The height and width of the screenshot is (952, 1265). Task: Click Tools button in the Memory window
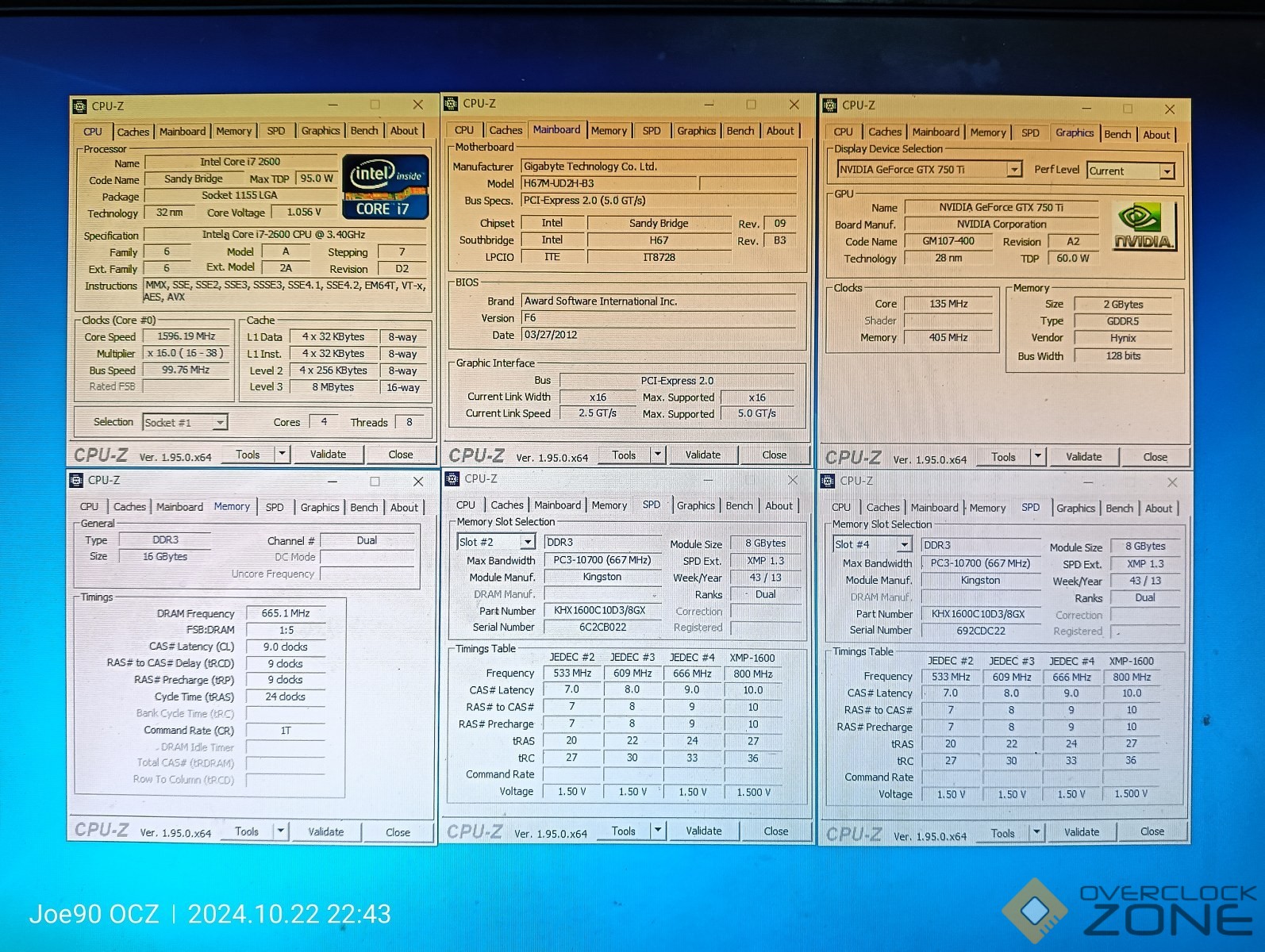(x=247, y=831)
